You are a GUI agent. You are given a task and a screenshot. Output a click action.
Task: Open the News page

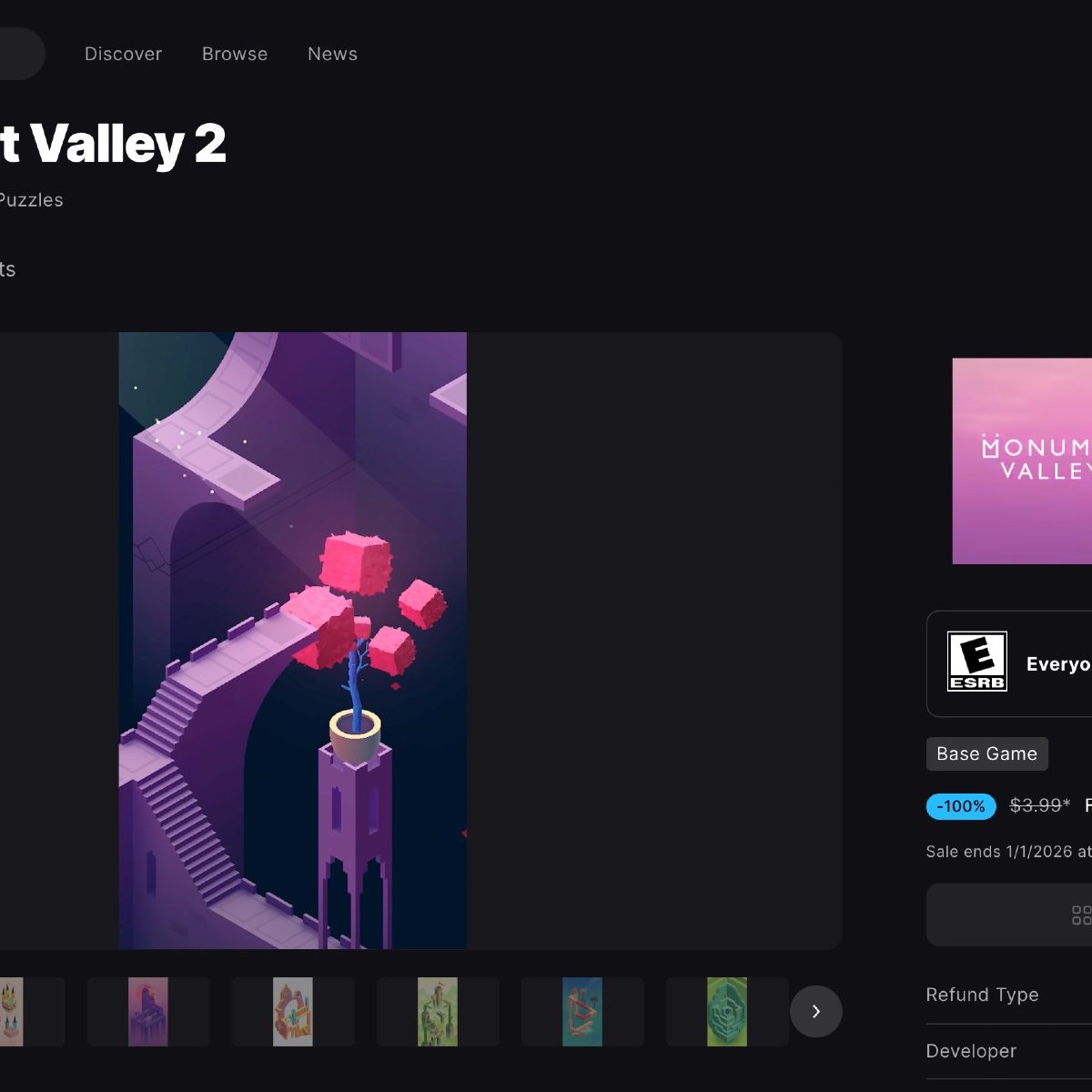332,54
